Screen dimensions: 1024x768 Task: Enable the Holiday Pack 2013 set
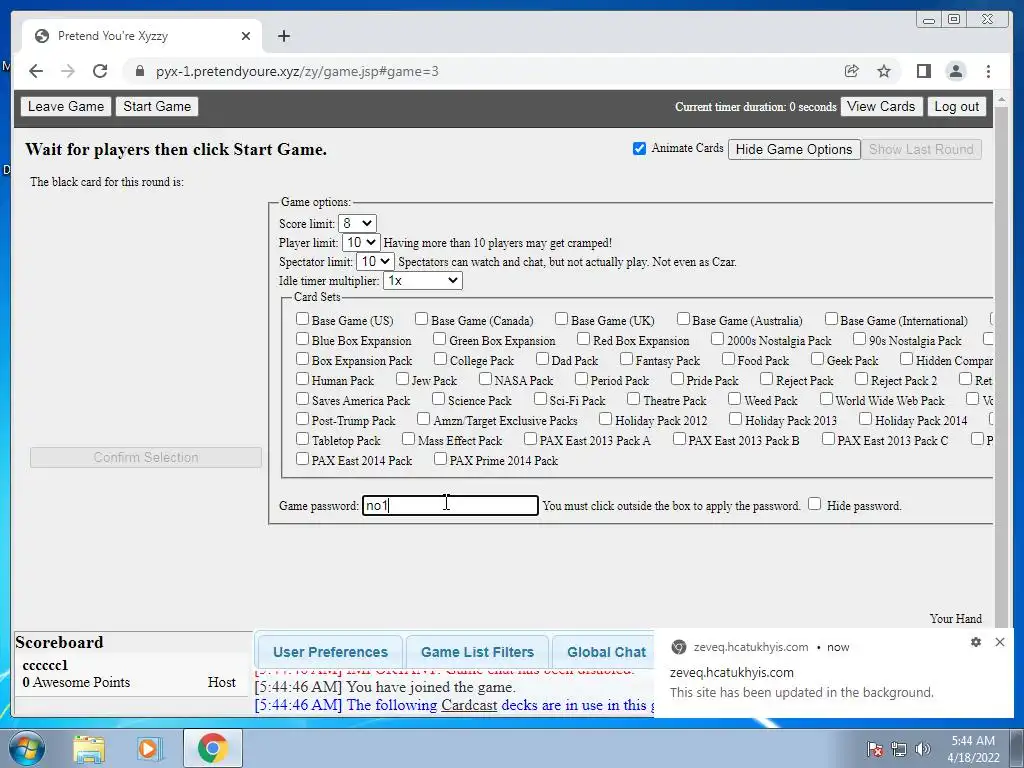tap(735, 419)
